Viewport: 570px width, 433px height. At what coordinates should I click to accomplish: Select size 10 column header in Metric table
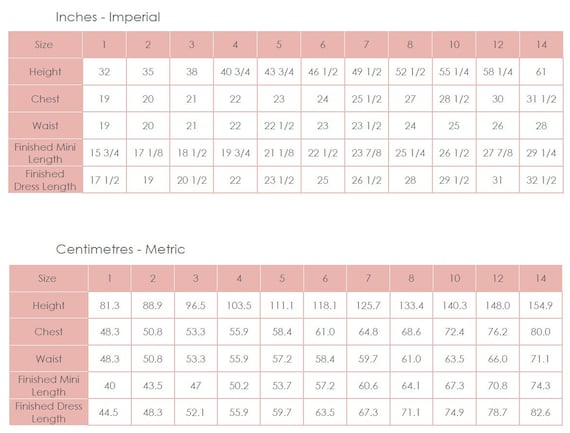pos(454,278)
